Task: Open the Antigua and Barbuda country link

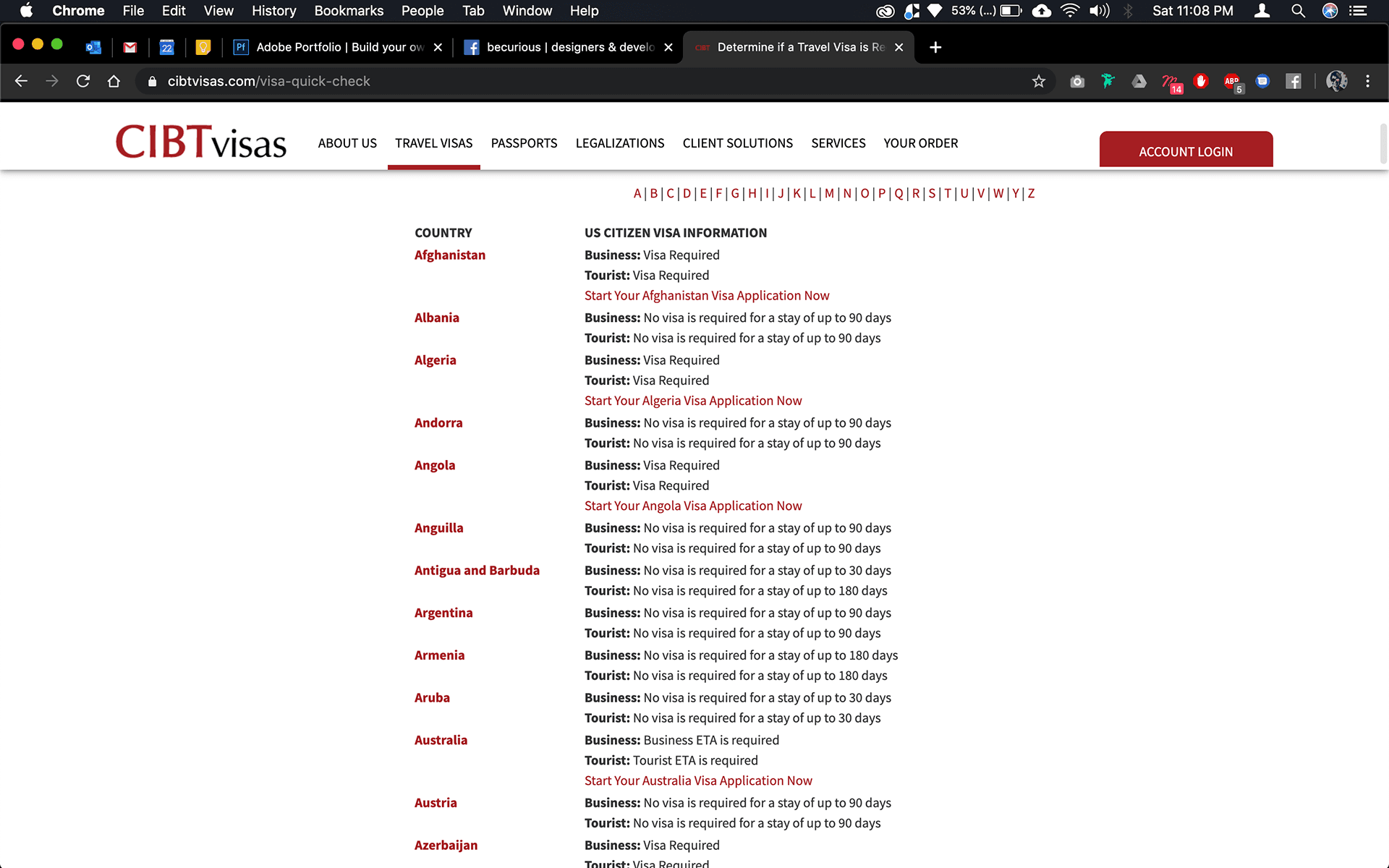Action: [x=477, y=570]
